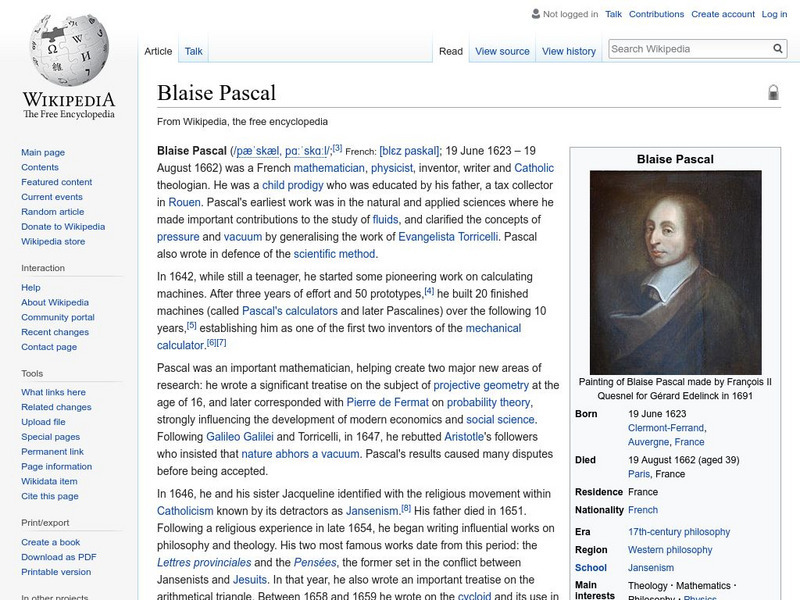Click Upload file in the sidebar

tap(43, 421)
